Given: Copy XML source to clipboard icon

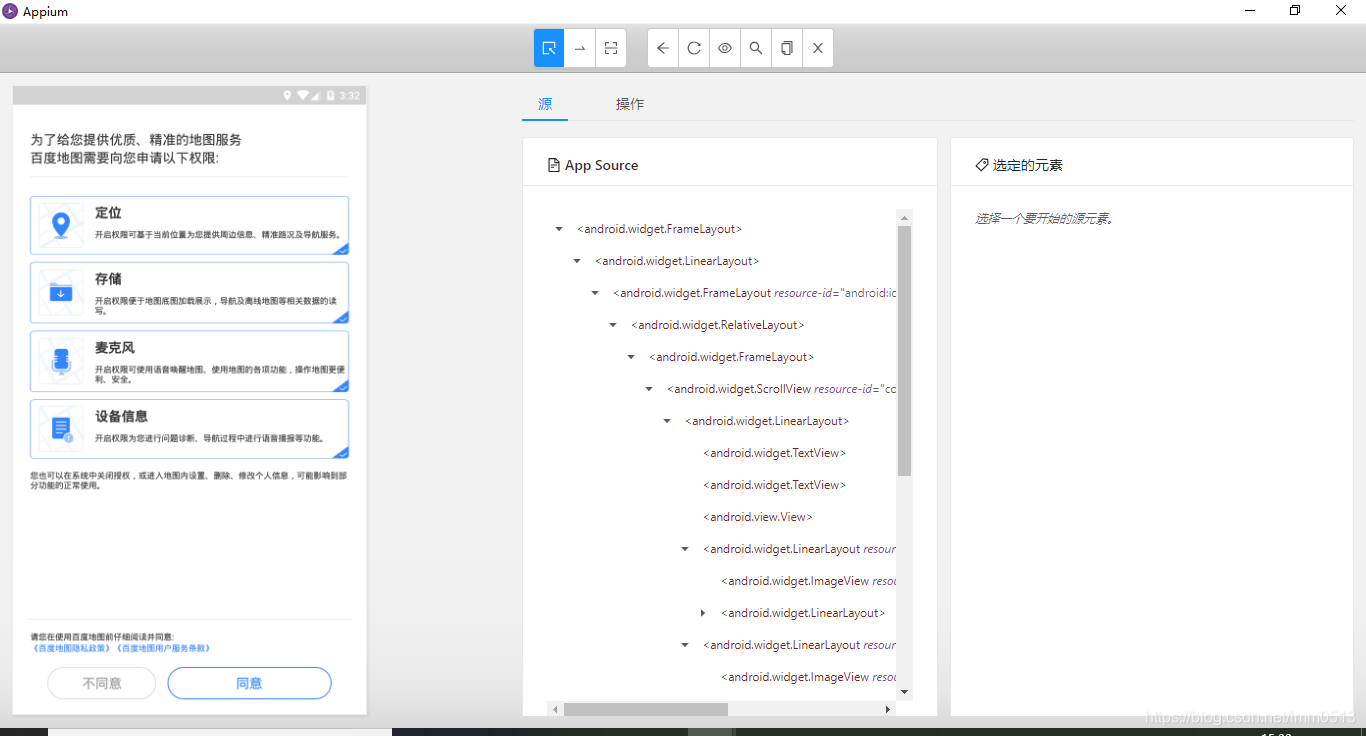Looking at the screenshot, I should 787,48.
